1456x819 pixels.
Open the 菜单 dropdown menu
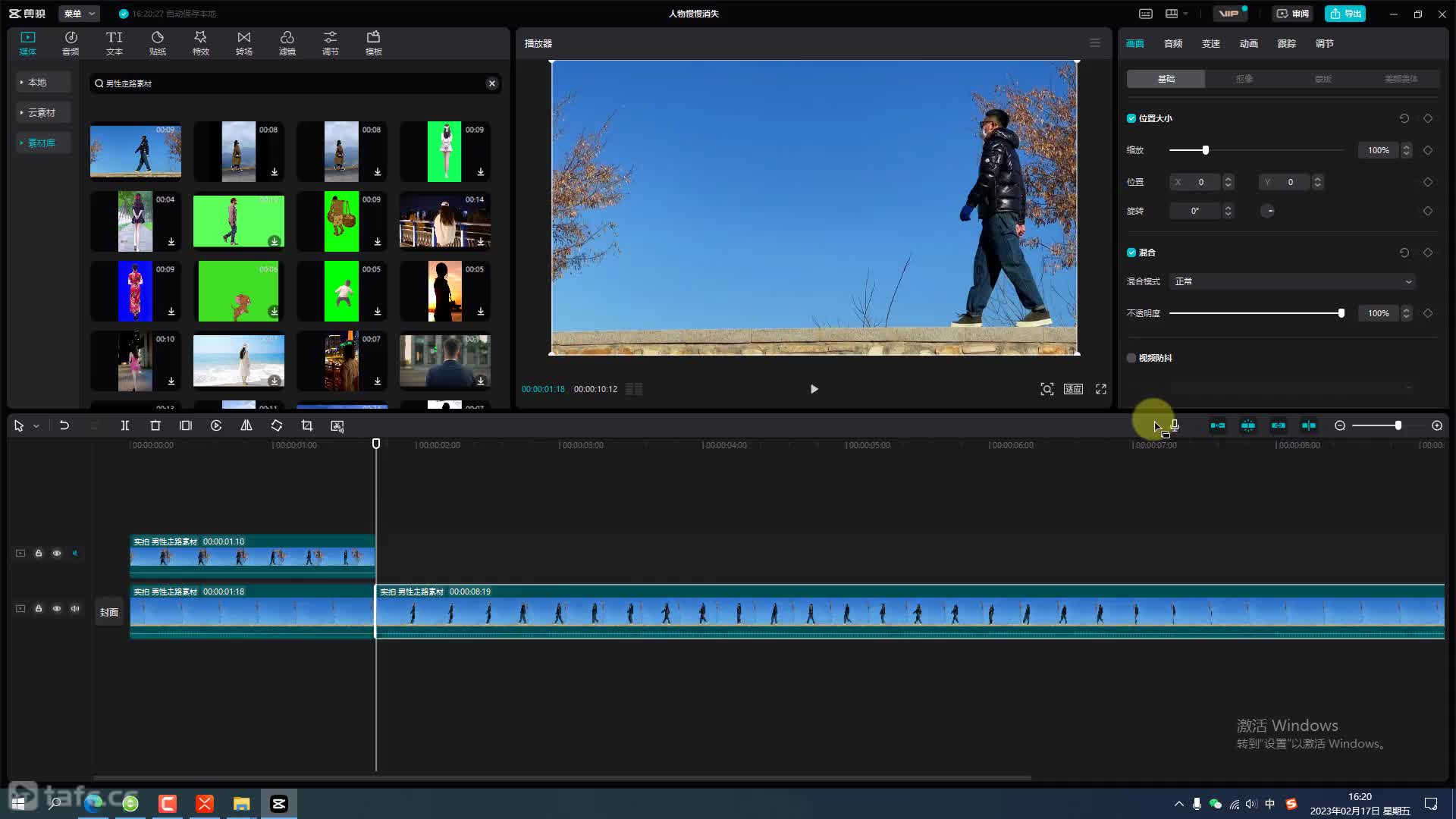click(79, 14)
